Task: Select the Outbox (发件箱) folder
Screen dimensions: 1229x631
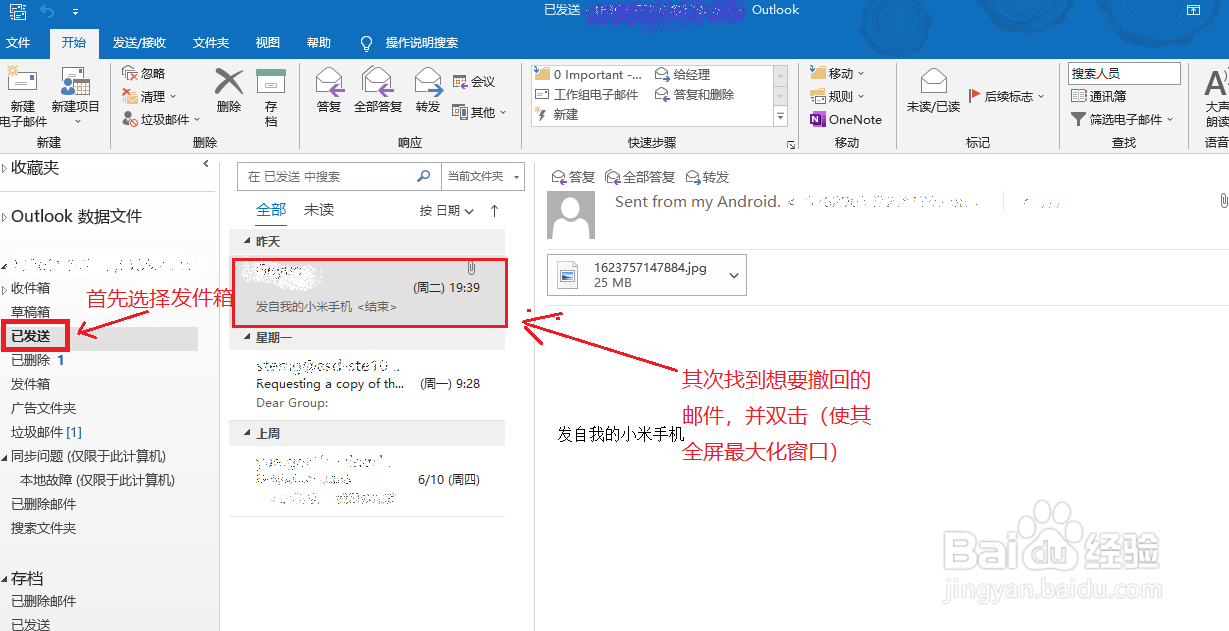Action: [x=30, y=384]
